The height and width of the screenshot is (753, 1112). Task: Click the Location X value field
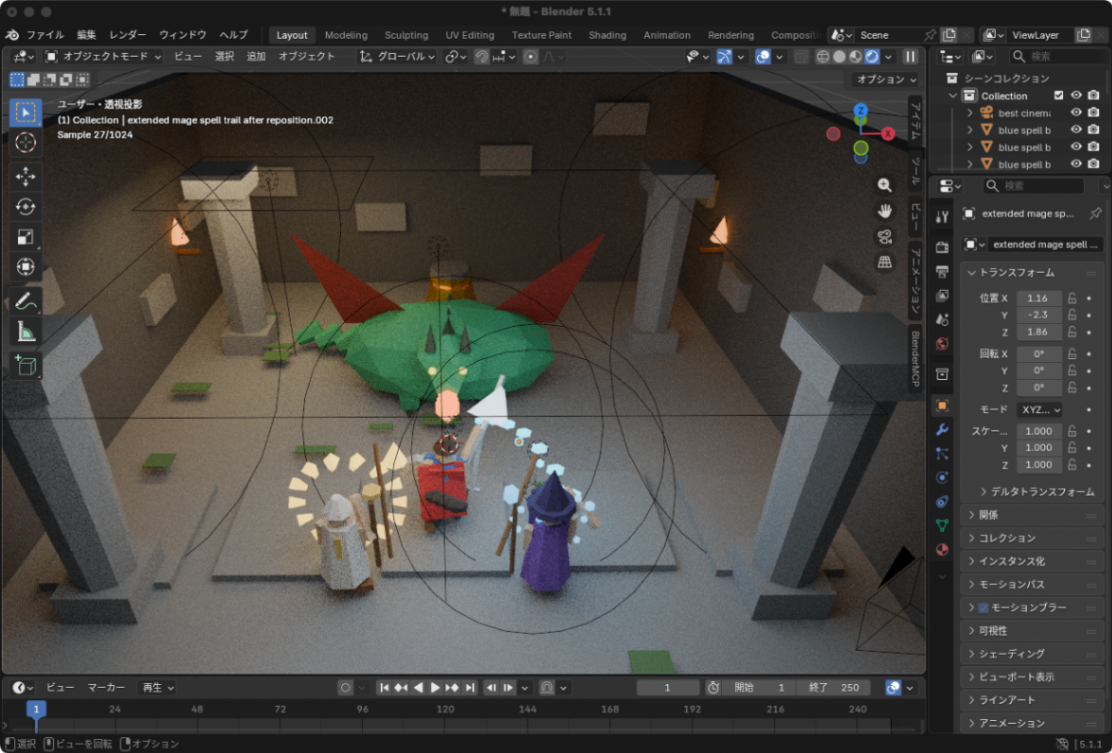point(1038,299)
